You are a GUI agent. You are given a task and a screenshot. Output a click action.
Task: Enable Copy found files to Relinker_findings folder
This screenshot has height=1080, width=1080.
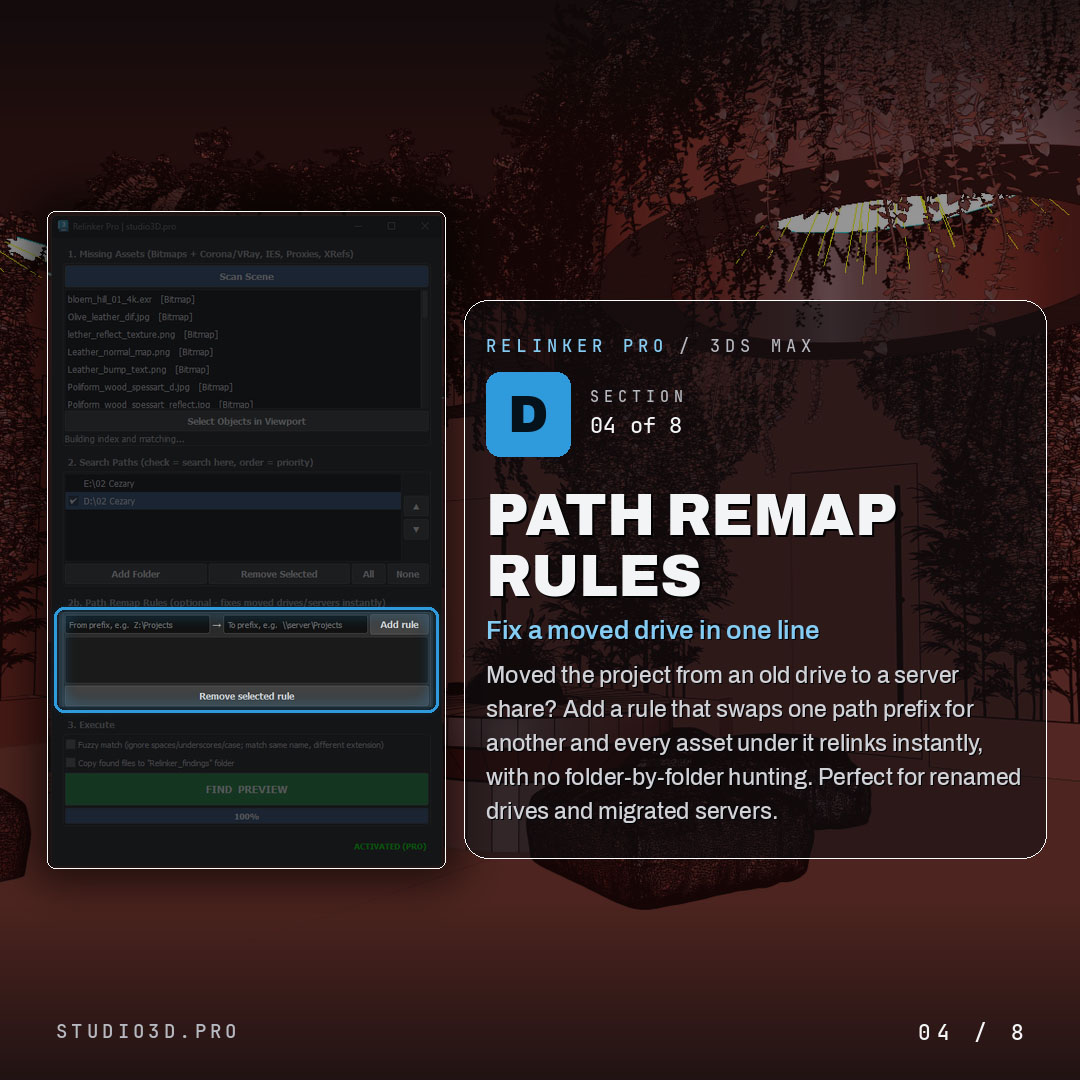point(70,762)
